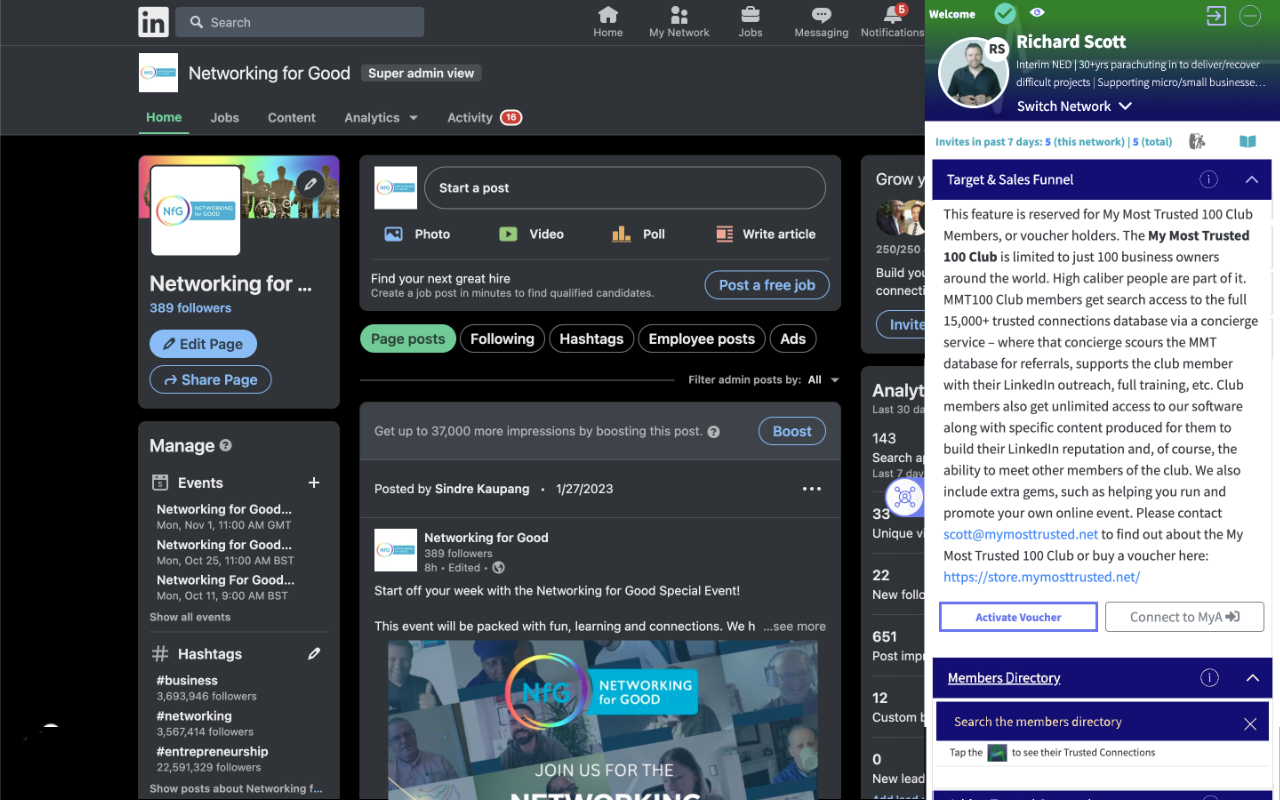Image resolution: width=1280 pixels, height=800 pixels.
Task: Open the store.mymosttrusted.net link
Action: click(1043, 576)
